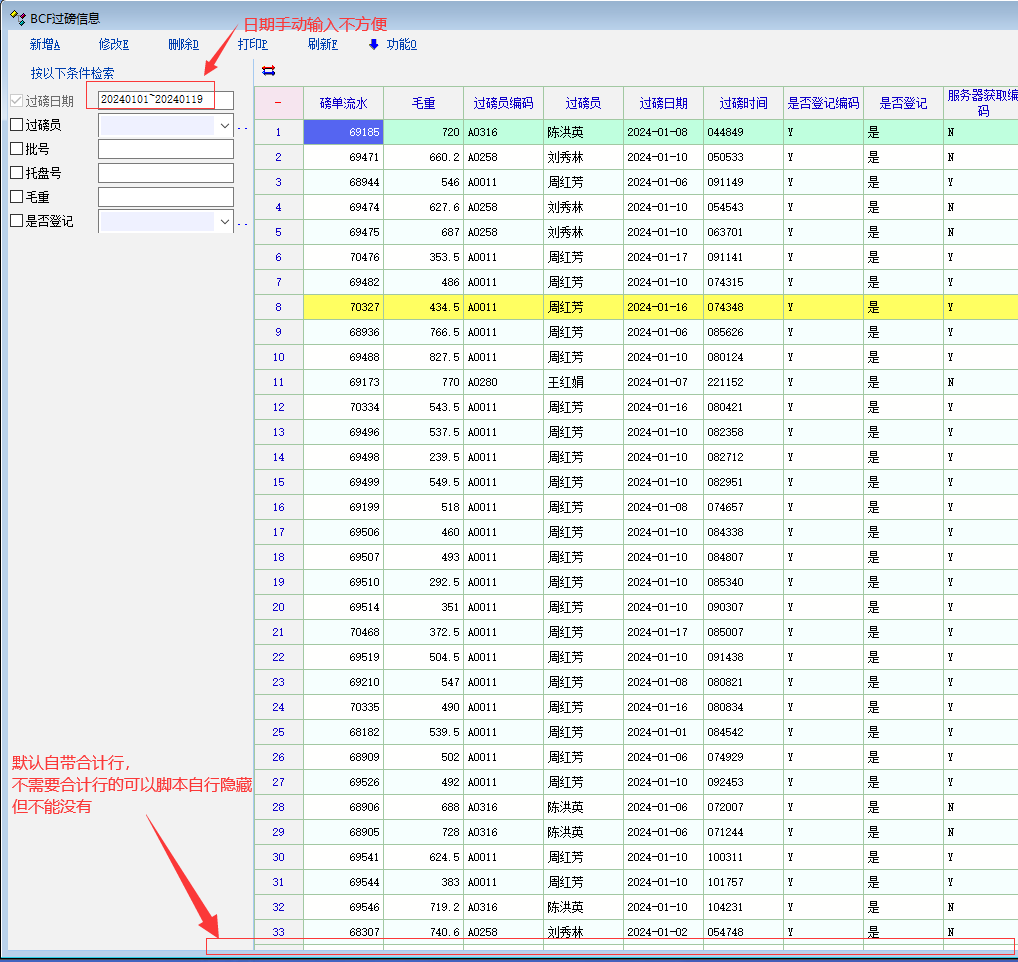Click the 过磅日期 date range input field
Screen dimensions: 1018x962
[165, 100]
